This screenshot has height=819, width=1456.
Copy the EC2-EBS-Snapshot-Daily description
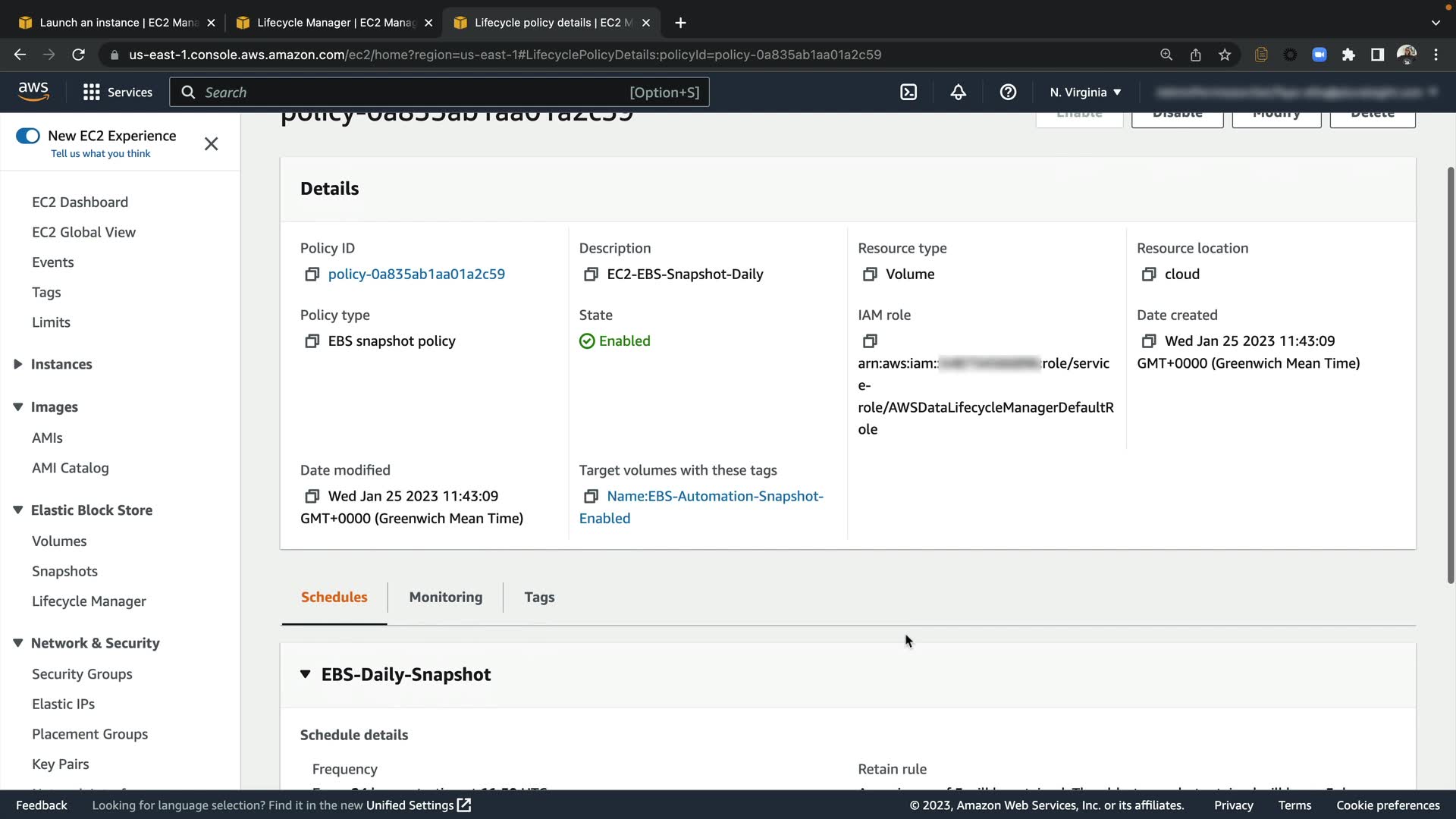point(591,275)
